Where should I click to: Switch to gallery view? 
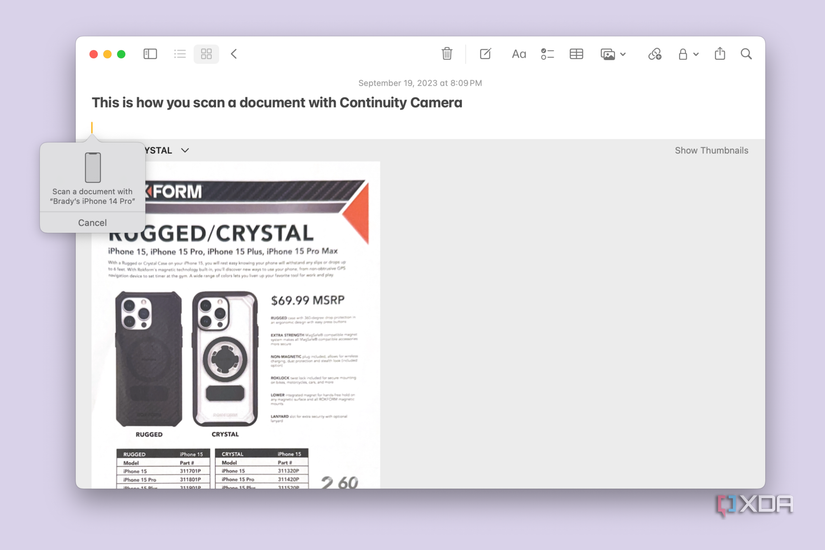[206, 54]
